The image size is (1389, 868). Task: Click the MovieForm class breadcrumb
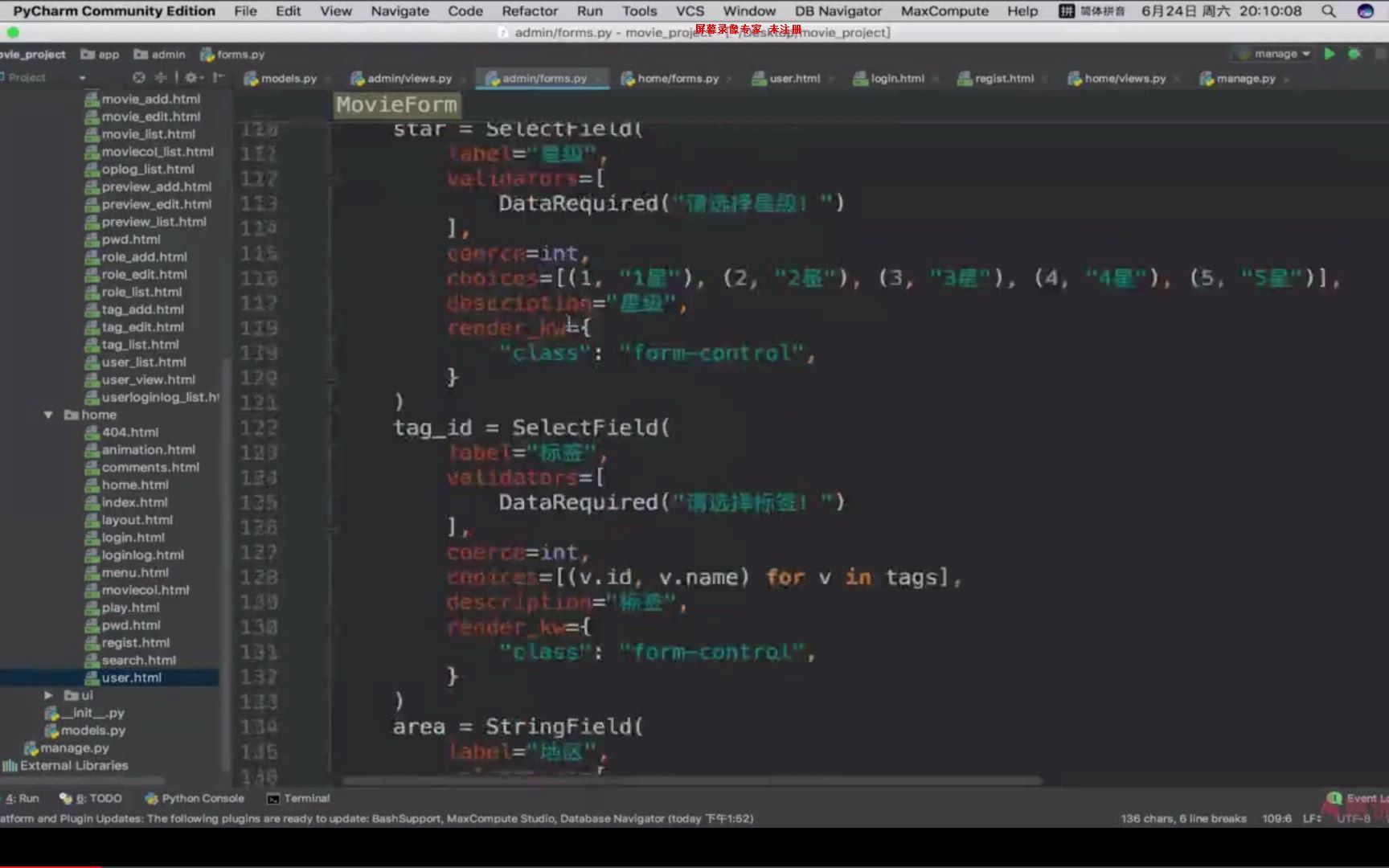click(396, 105)
